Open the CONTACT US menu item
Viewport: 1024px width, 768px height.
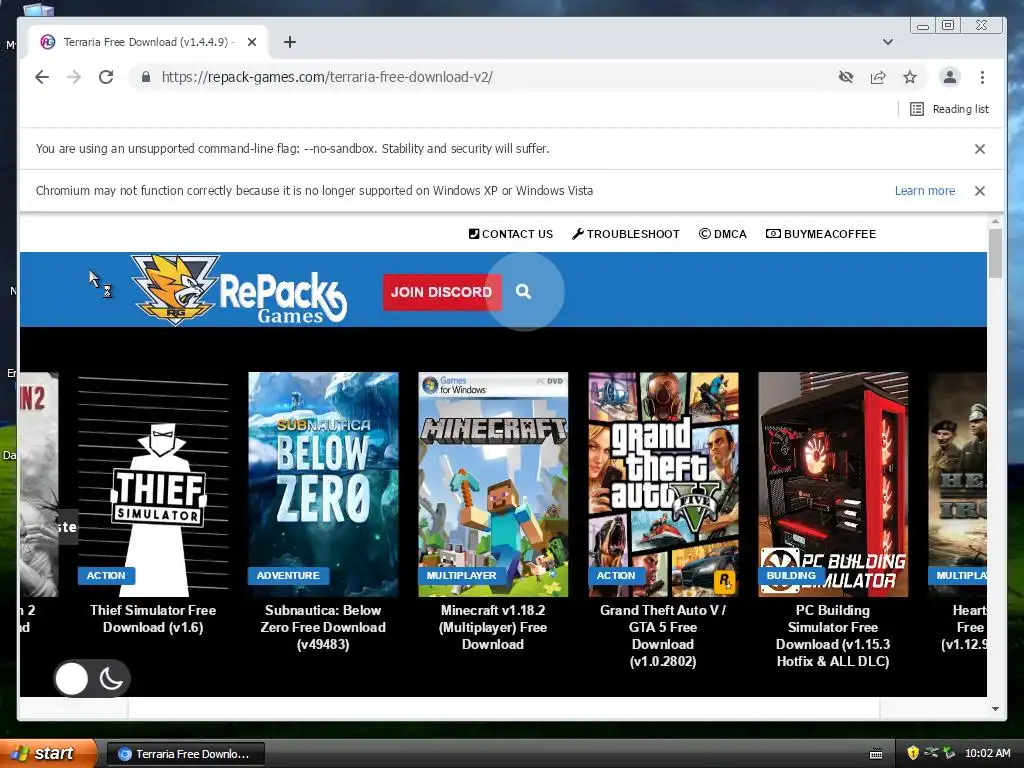tap(511, 234)
